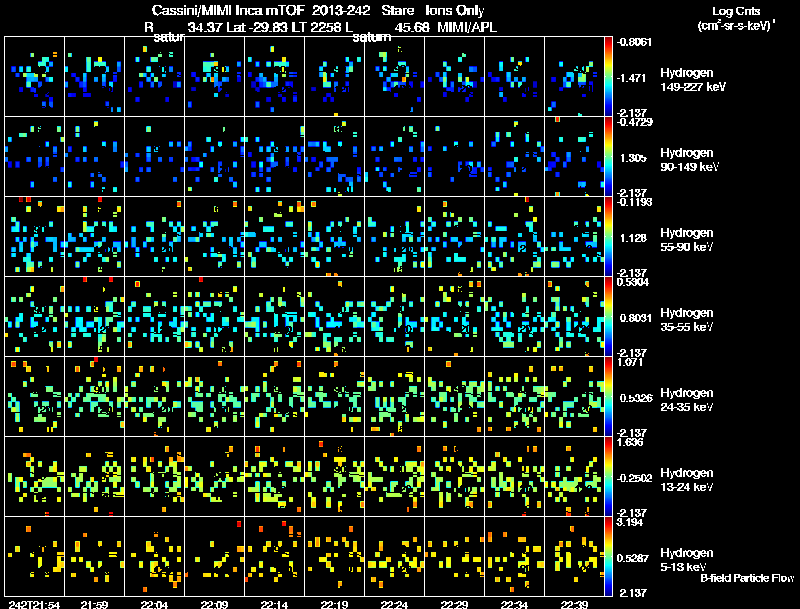
Task: Select the 'Hydrogen 35-55 keV' row label
Action: [x=687, y=320]
